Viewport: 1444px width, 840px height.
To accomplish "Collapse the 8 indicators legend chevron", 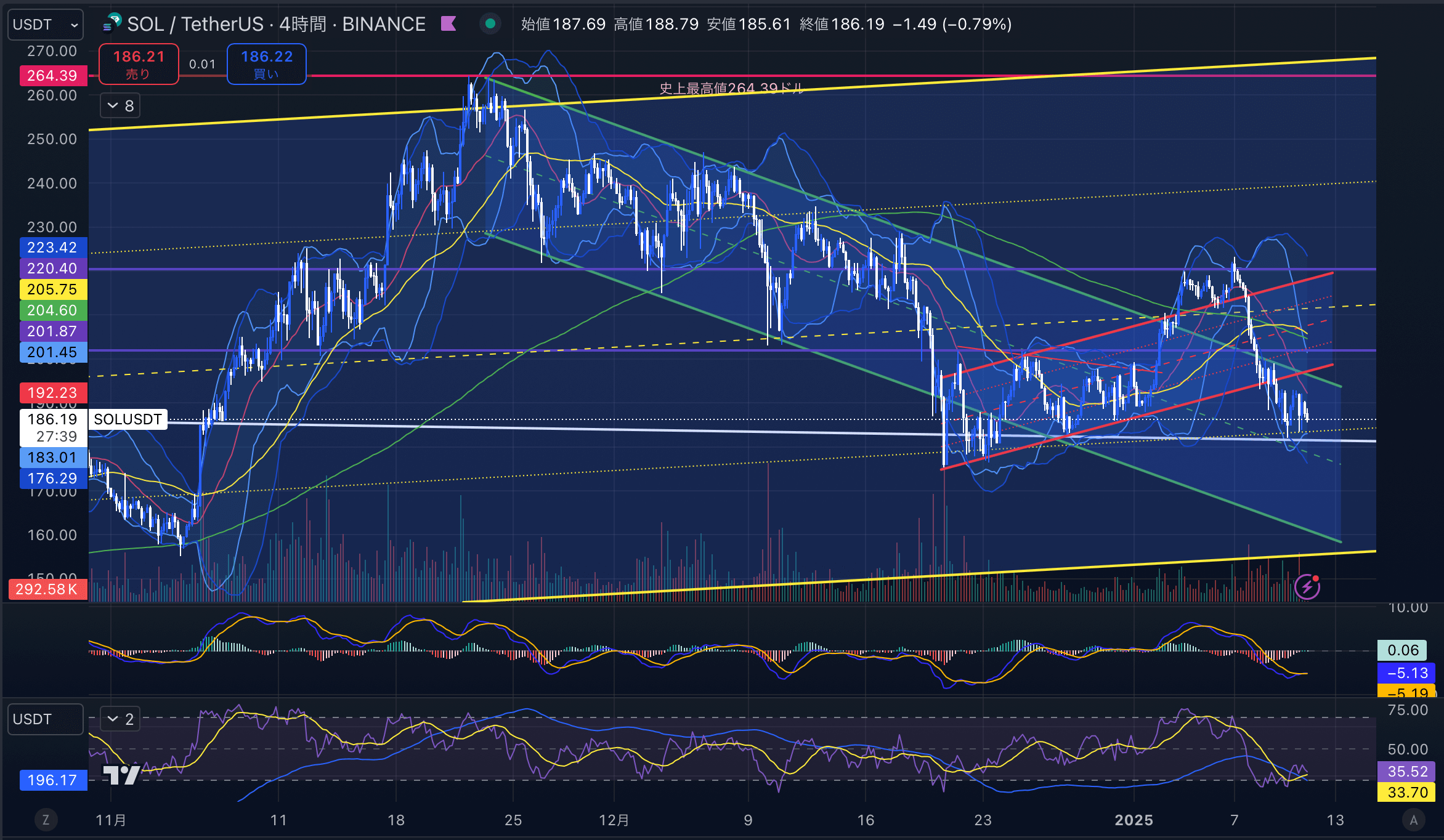I will (x=120, y=105).
